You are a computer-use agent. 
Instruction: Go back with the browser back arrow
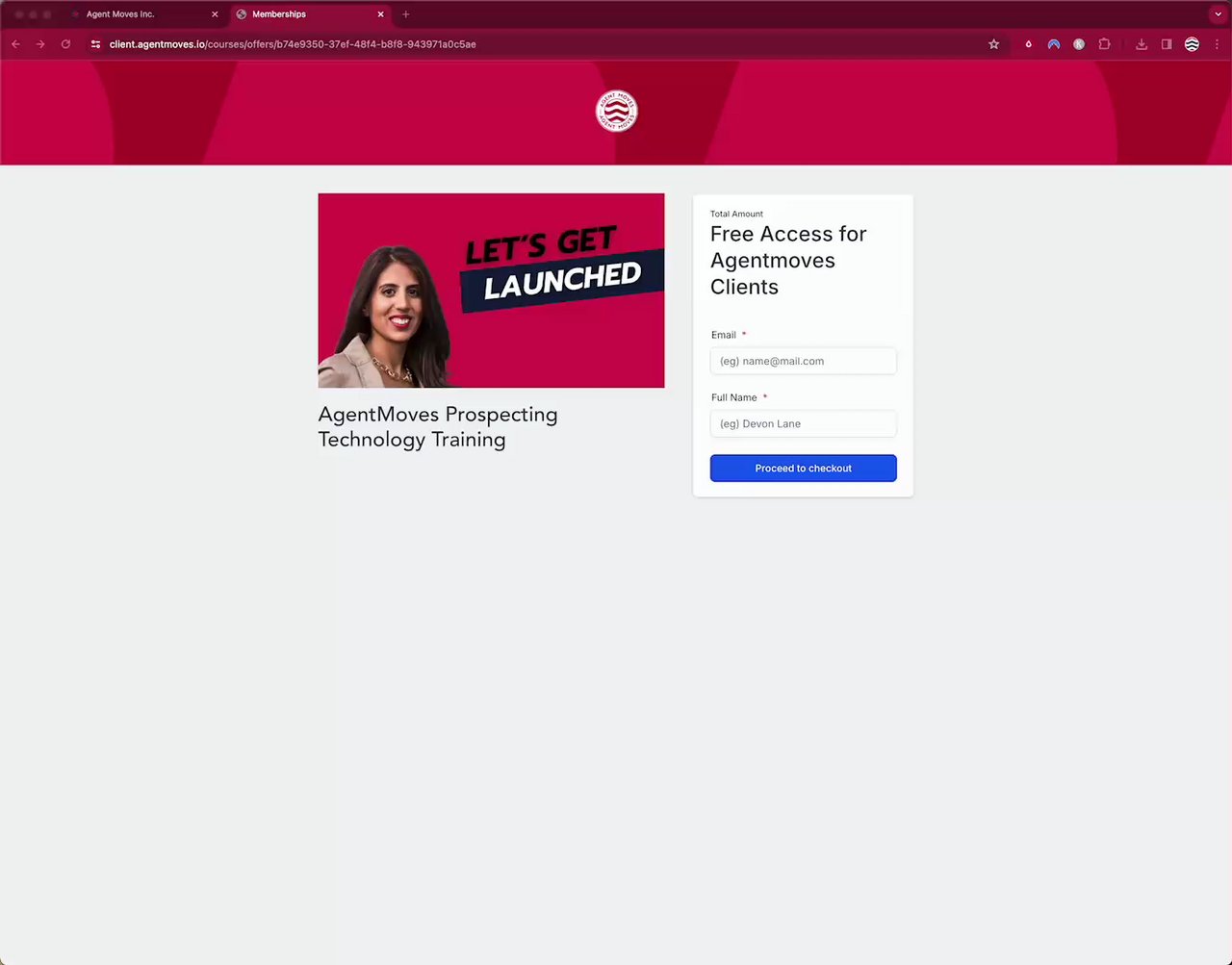15,44
